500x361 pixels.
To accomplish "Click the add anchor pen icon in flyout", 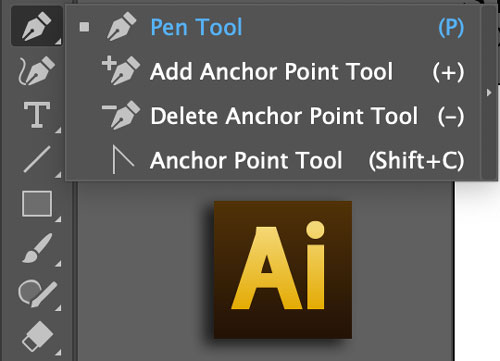I will click(121, 70).
